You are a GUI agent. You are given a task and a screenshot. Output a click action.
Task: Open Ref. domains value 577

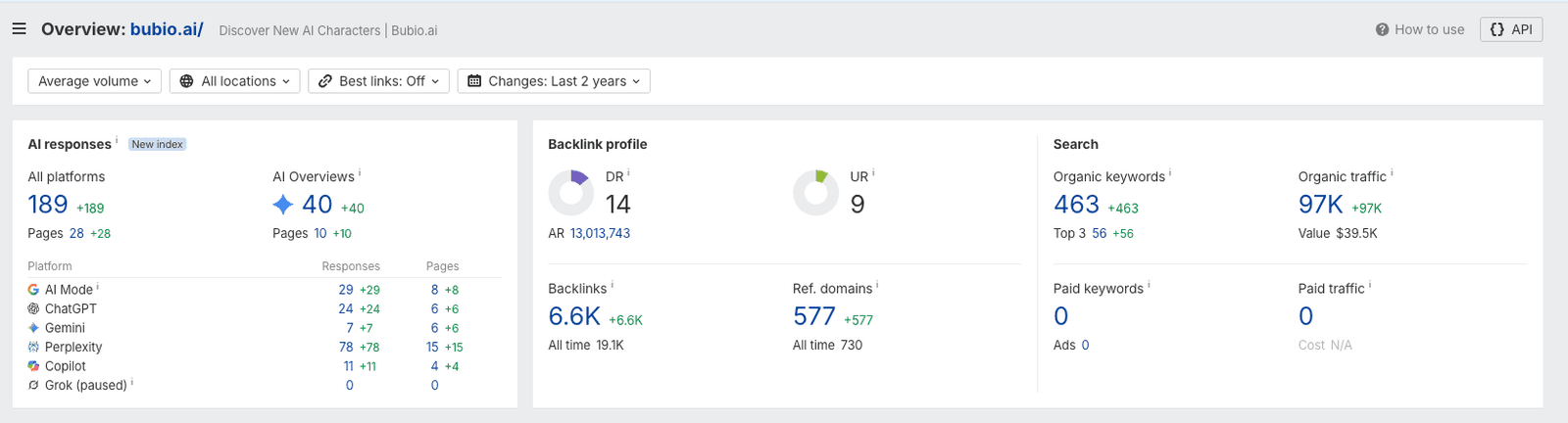[814, 316]
